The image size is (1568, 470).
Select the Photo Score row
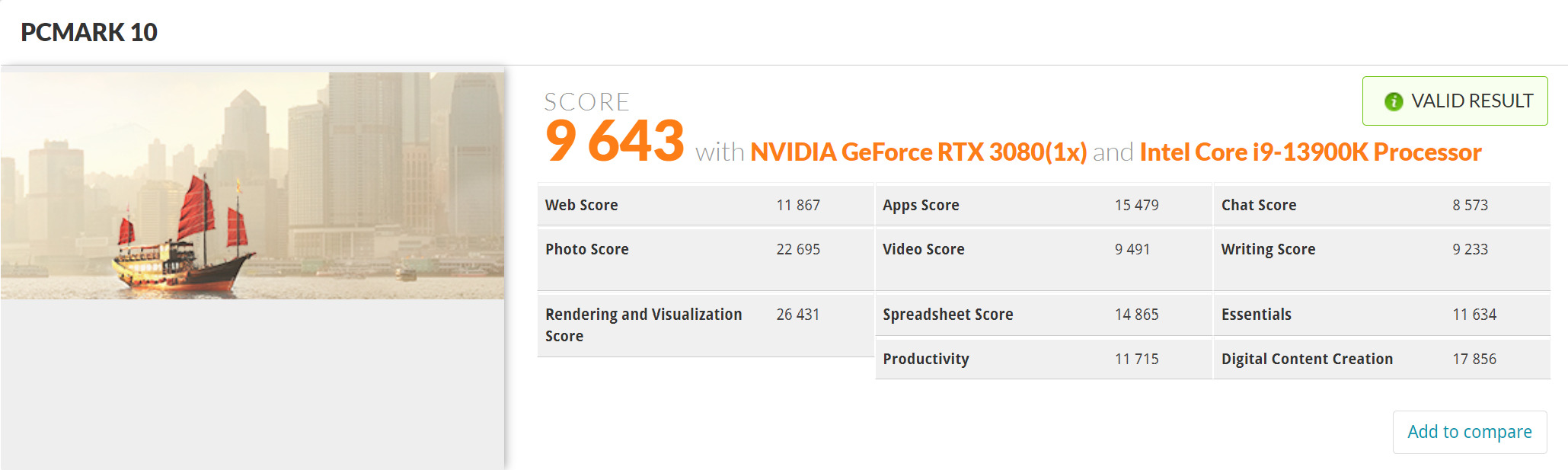[704, 250]
